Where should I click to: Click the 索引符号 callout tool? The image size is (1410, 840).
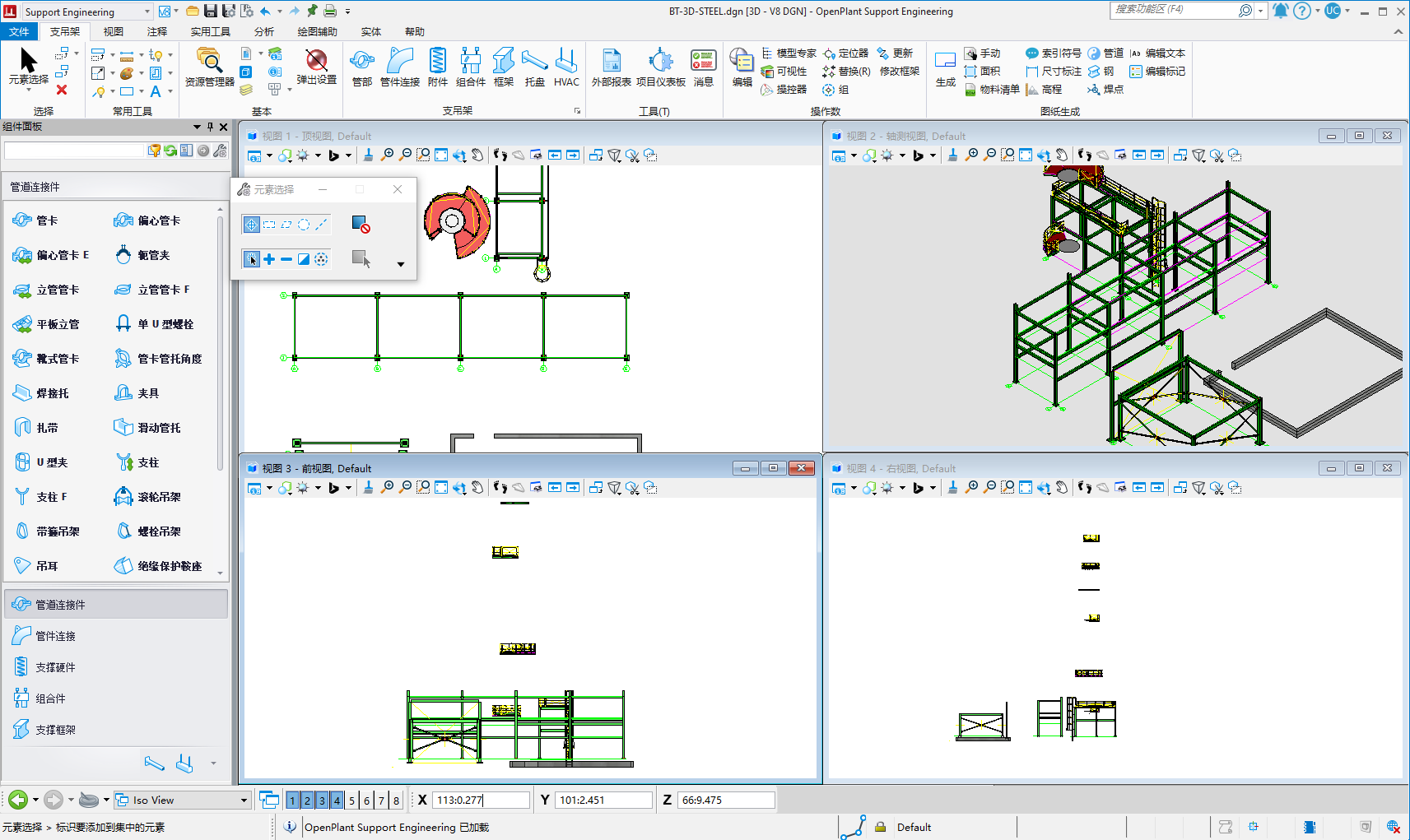click(x=1054, y=53)
